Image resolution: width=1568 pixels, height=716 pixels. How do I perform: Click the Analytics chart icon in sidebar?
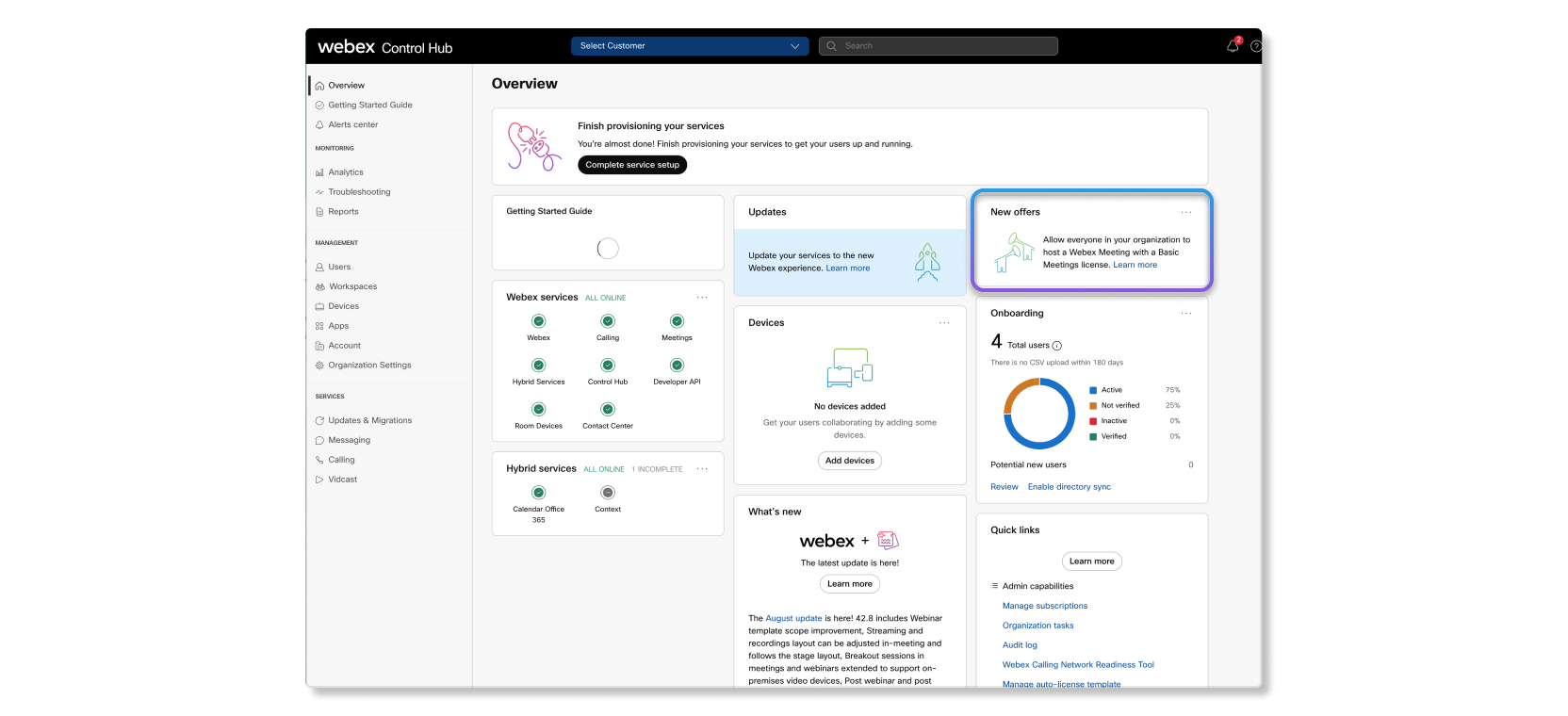[319, 172]
